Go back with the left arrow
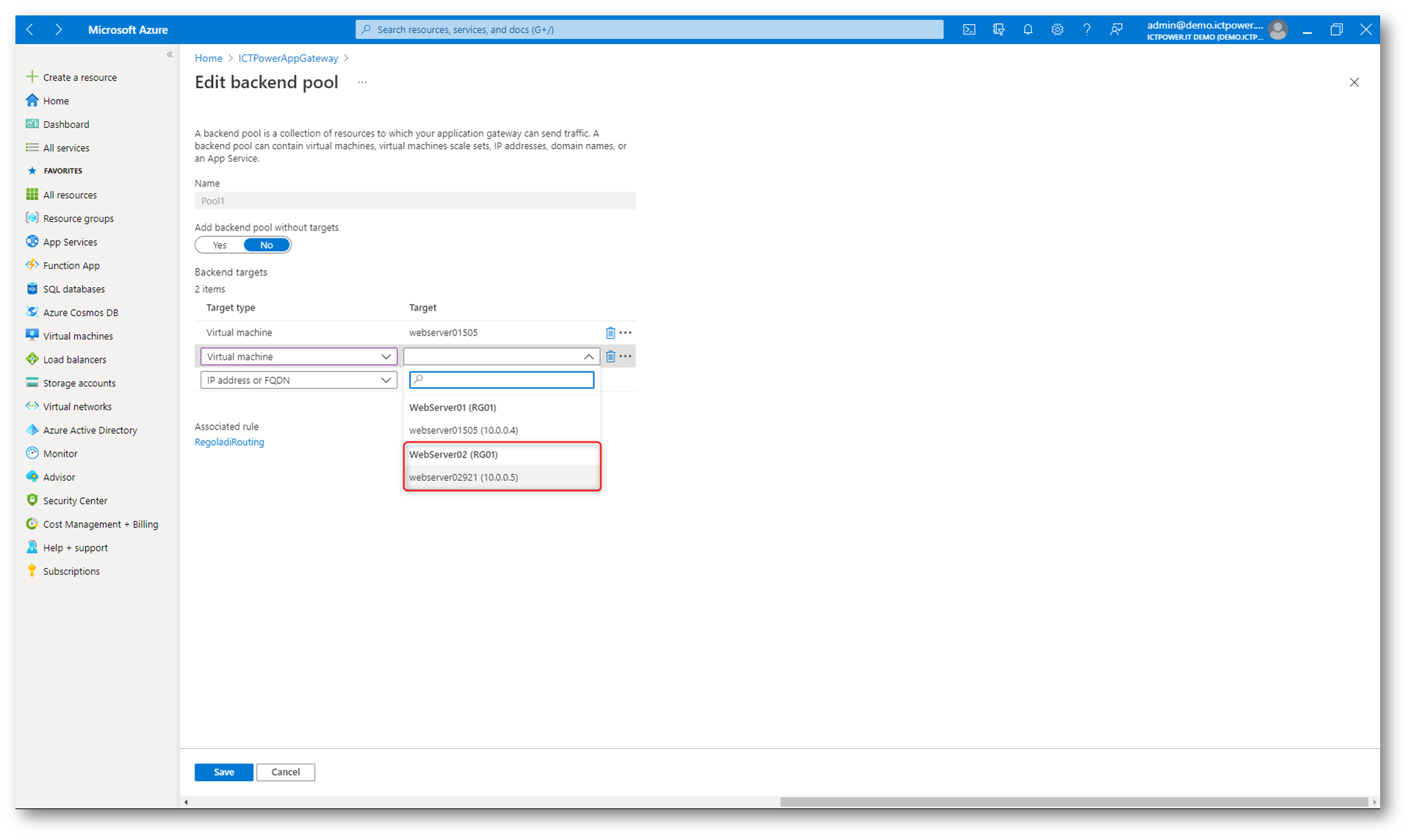Image resolution: width=1411 pixels, height=840 pixels. click(x=30, y=29)
